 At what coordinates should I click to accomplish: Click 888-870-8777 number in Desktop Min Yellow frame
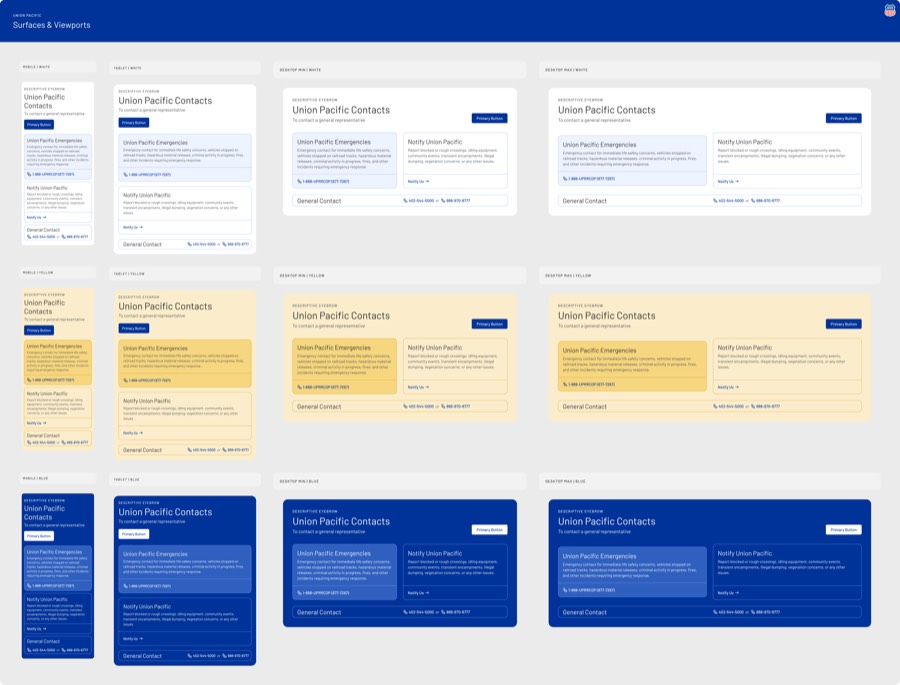coord(458,407)
